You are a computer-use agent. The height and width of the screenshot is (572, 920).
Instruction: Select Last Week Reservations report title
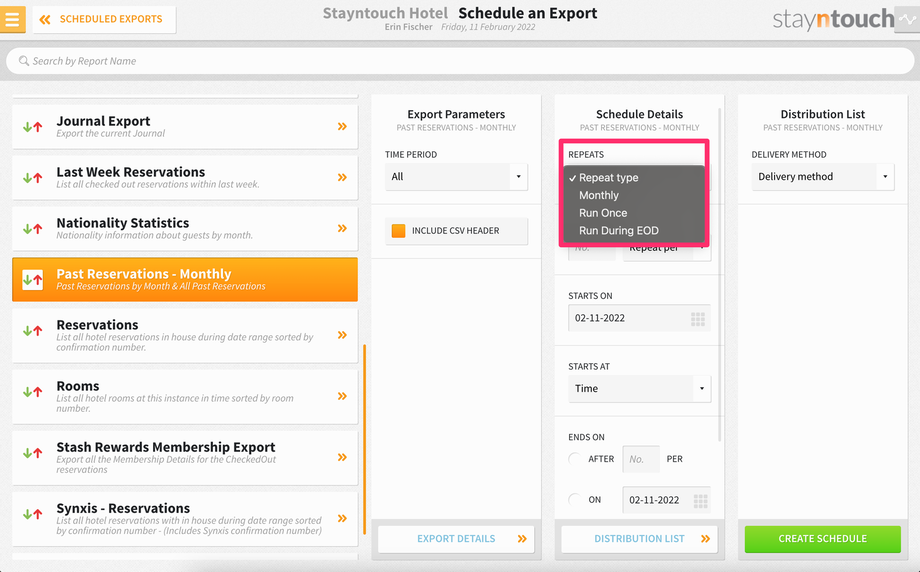[x=131, y=172]
